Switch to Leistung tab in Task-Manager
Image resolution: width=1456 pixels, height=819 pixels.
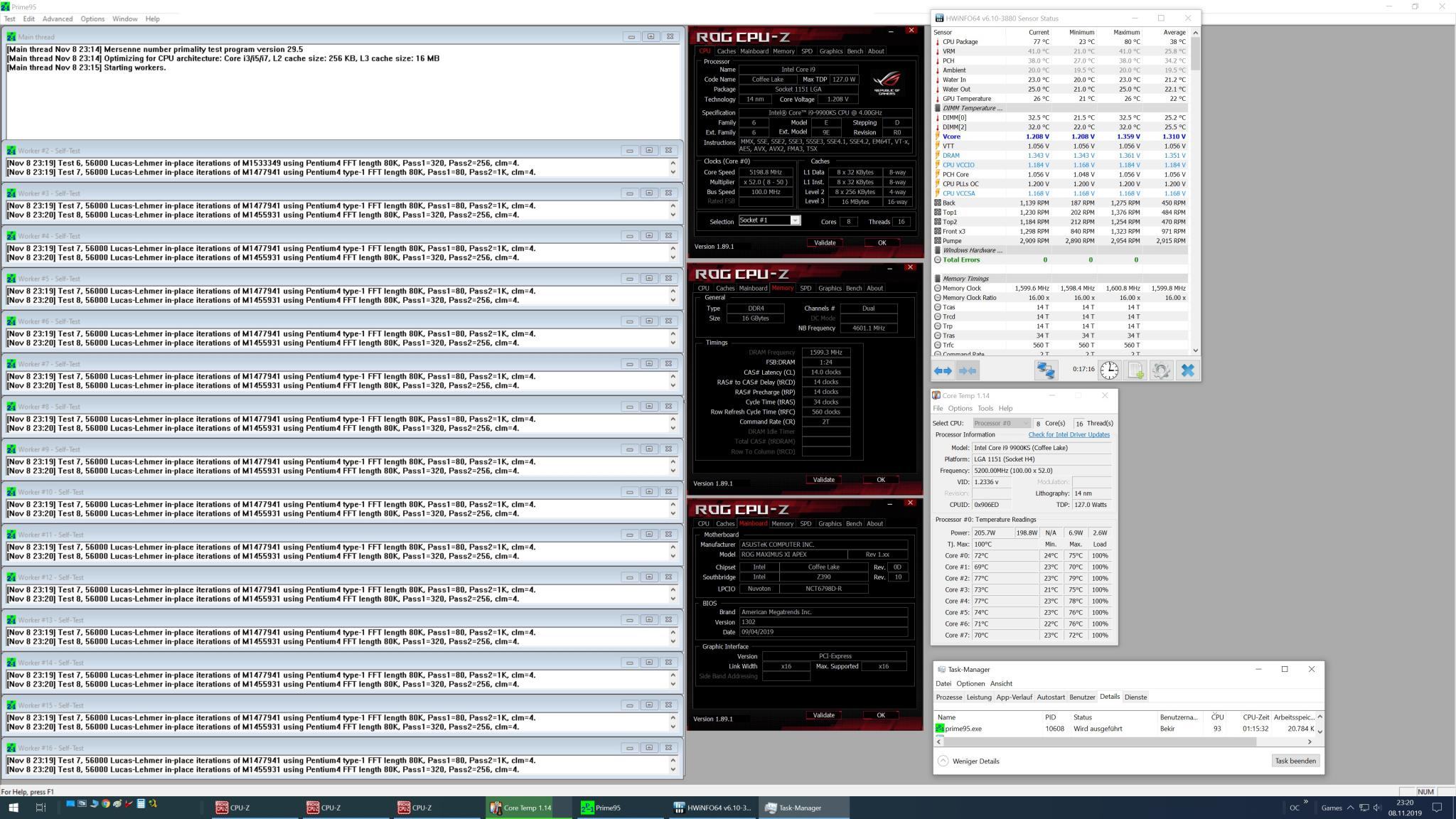tap(978, 697)
